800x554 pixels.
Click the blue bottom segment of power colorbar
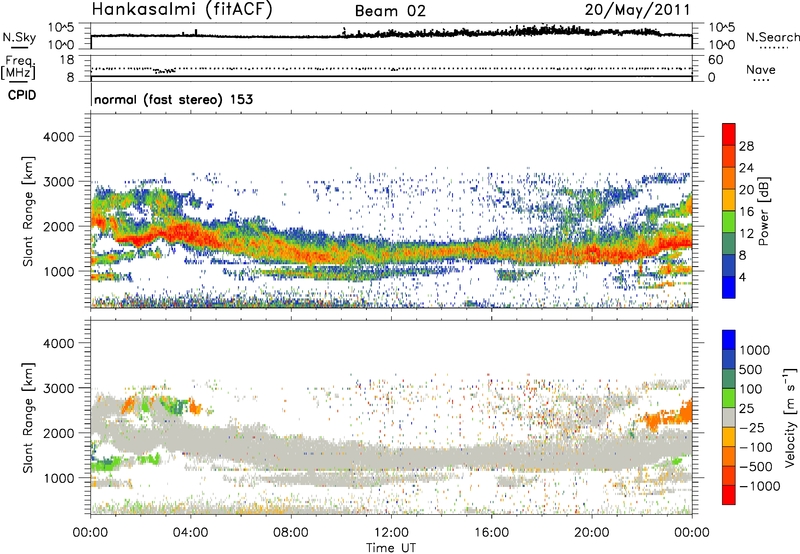coord(729,288)
